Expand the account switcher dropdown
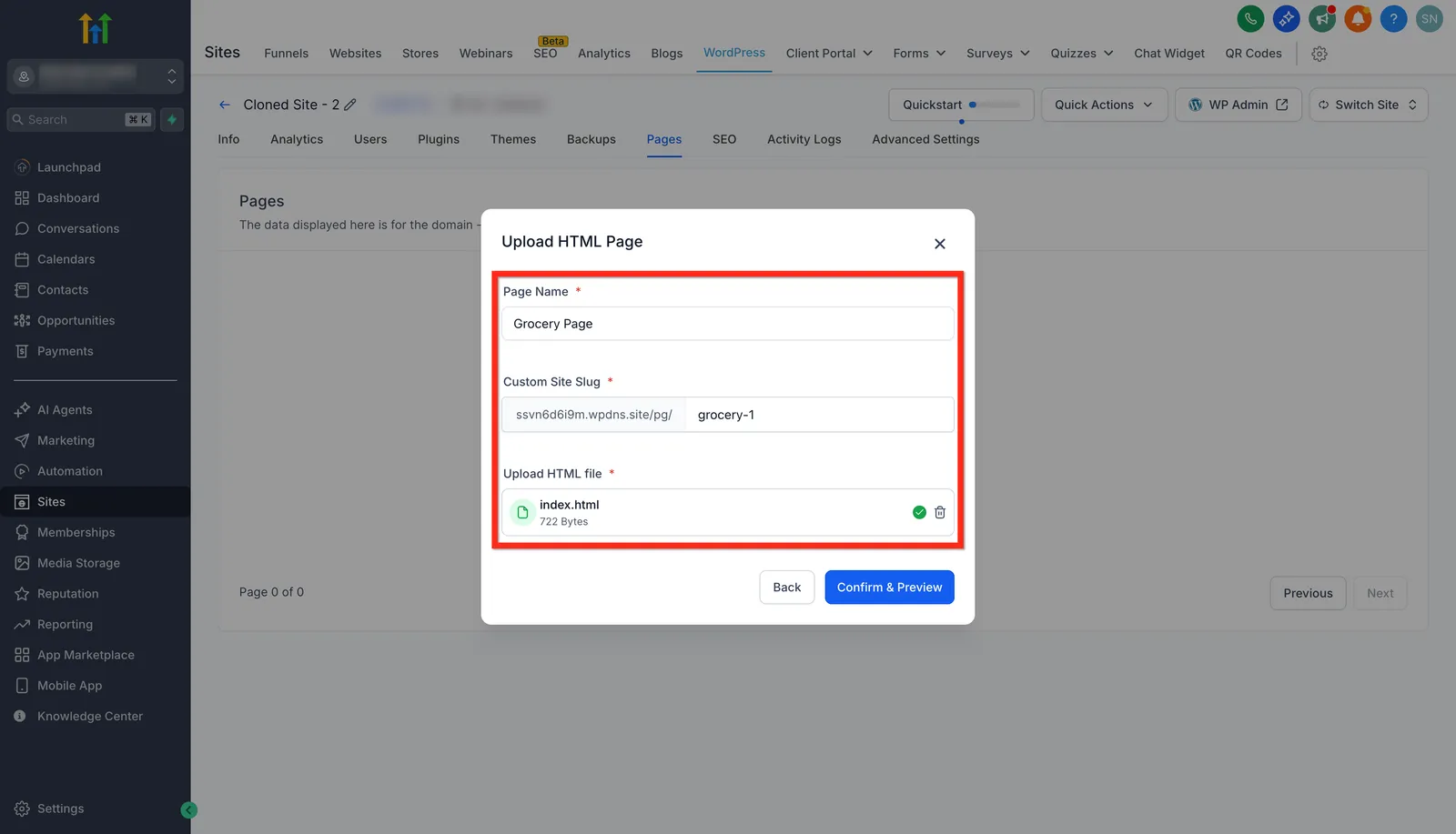Image resolution: width=1456 pixels, height=834 pixels. [96, 76]
